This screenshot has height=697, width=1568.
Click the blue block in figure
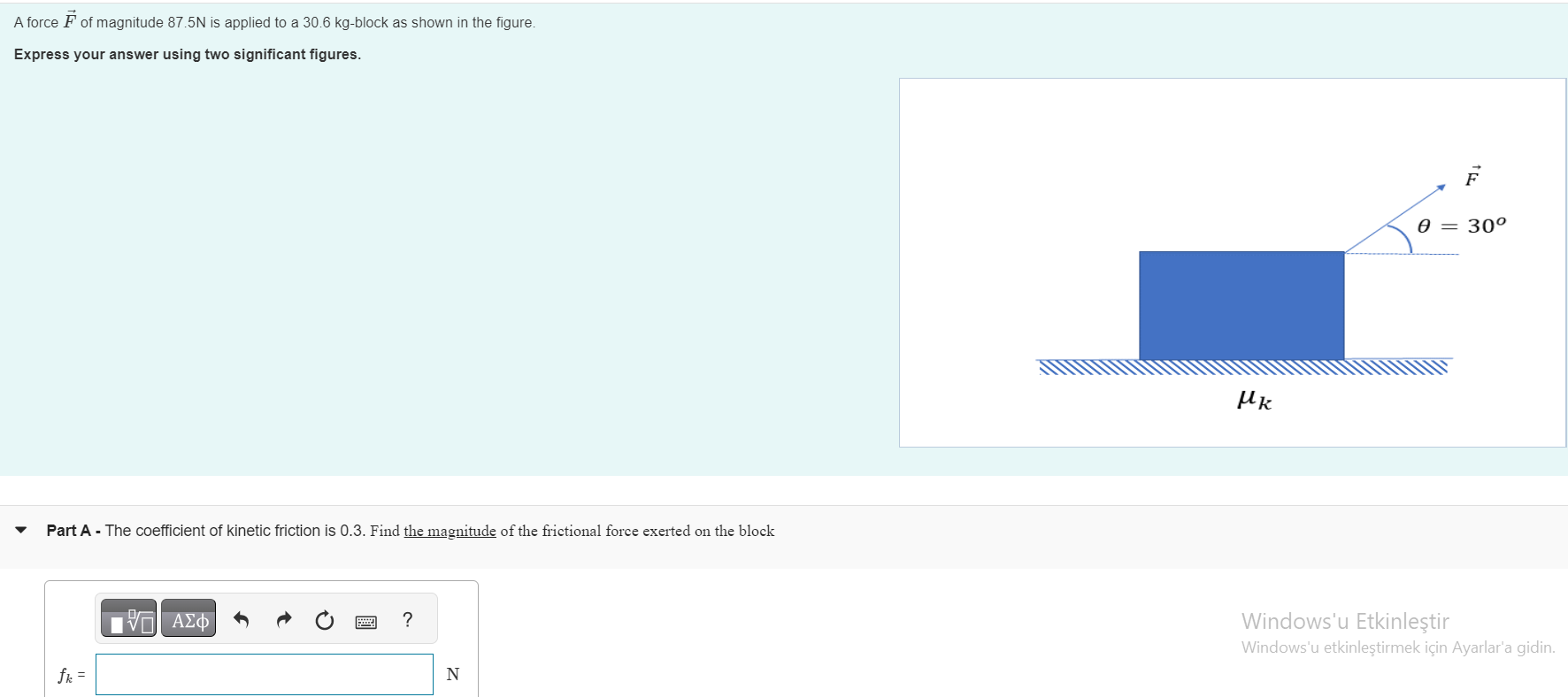coord(1241,306)
